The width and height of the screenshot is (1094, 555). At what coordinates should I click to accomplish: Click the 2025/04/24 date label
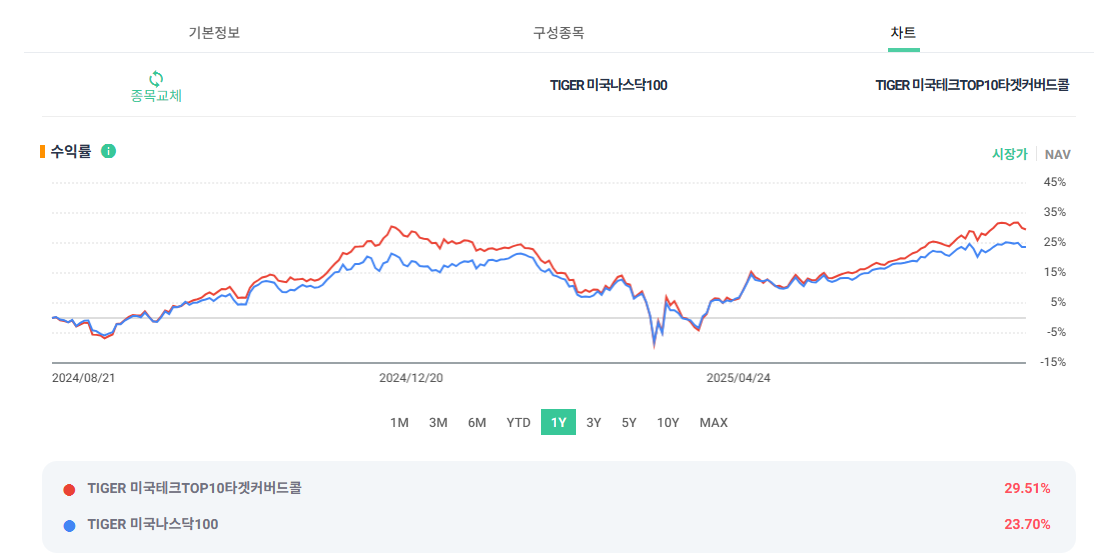738,378
